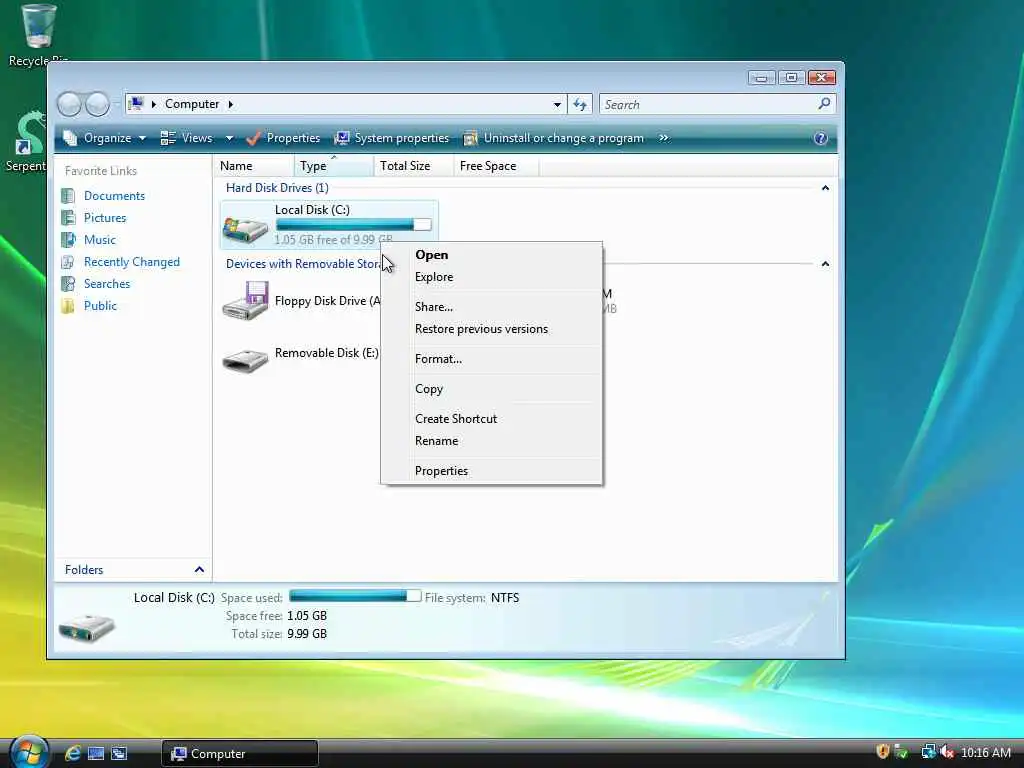This screenshot has width=1024, height=768.
Task: Sort by the Free Space column header
Action: tap(496, 166)
